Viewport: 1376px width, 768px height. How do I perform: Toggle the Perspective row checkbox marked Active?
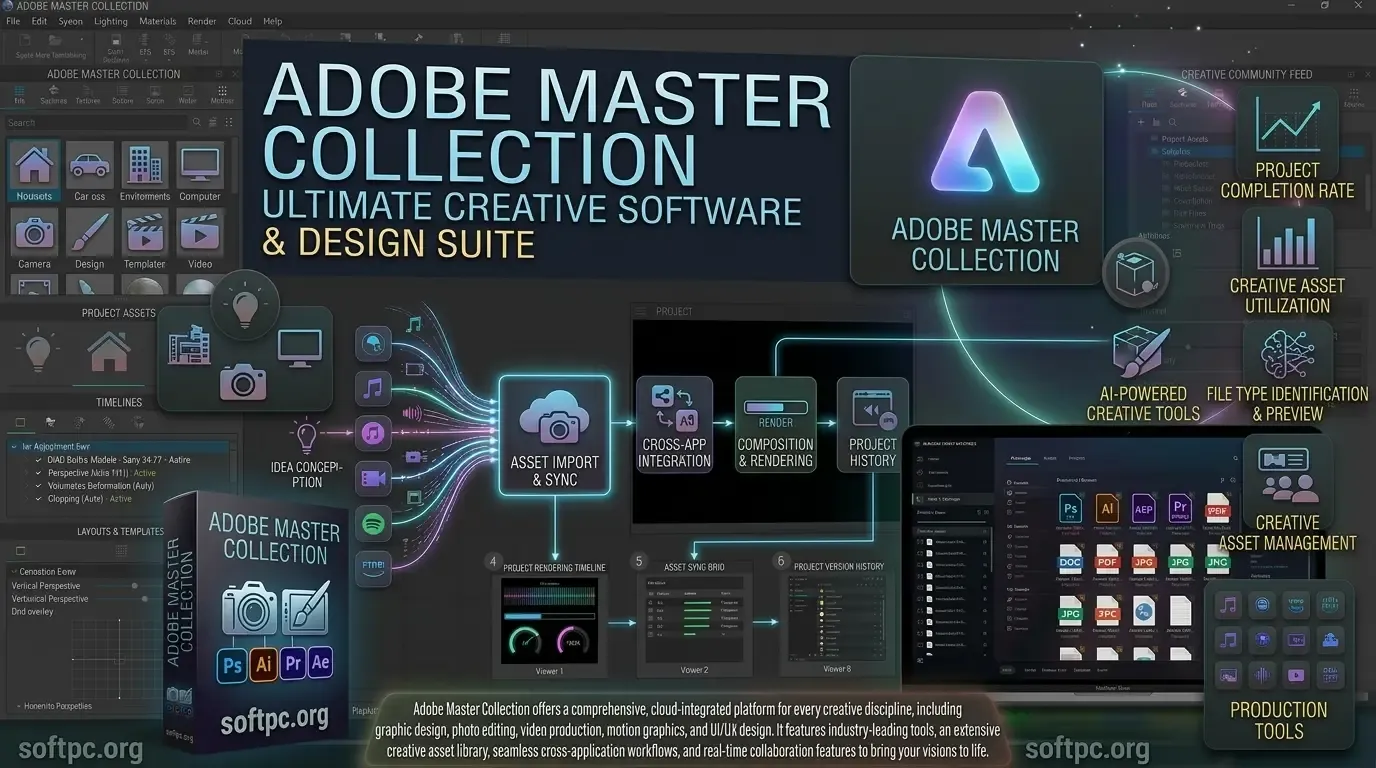[39, 473]
